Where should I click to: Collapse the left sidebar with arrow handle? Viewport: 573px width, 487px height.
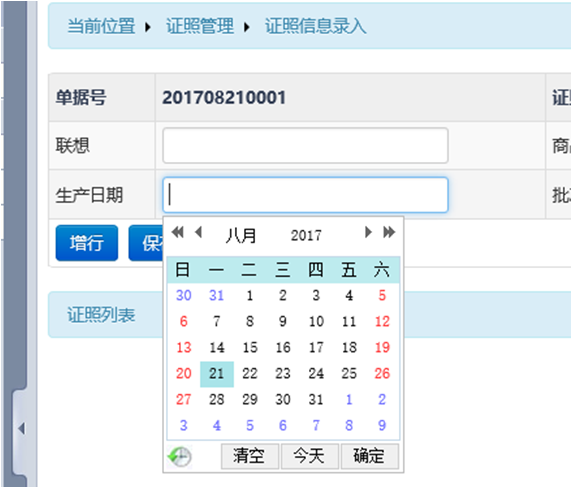pyautogui.click(x=22, y=429)
